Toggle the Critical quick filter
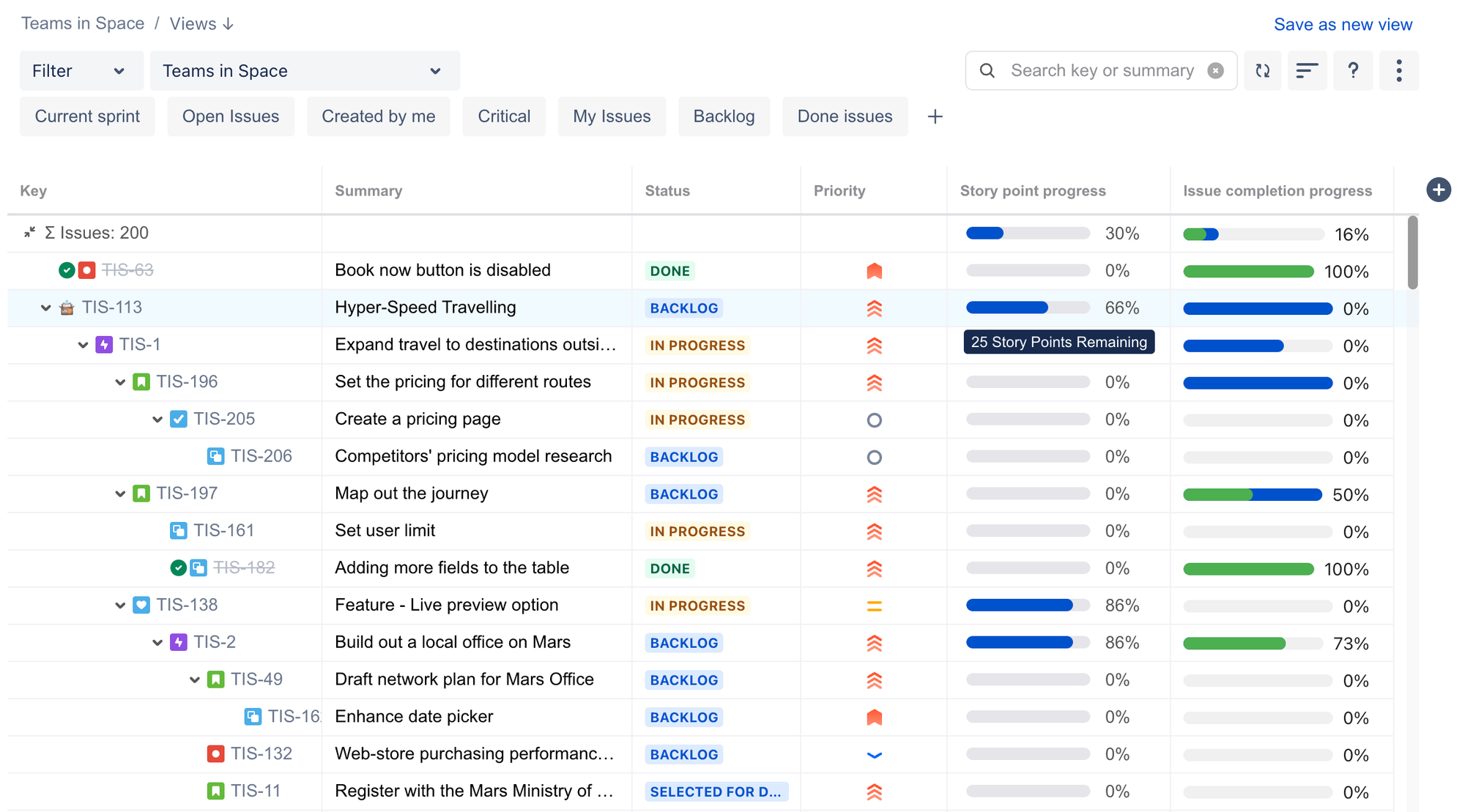1465x812 pixels. click(503, 117)
